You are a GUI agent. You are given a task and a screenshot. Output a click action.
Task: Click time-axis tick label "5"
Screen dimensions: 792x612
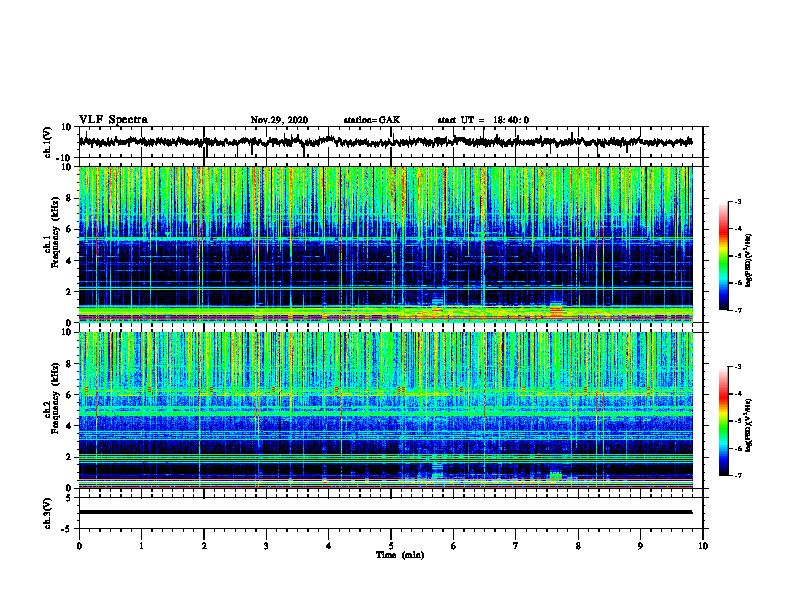click(391, 546)
